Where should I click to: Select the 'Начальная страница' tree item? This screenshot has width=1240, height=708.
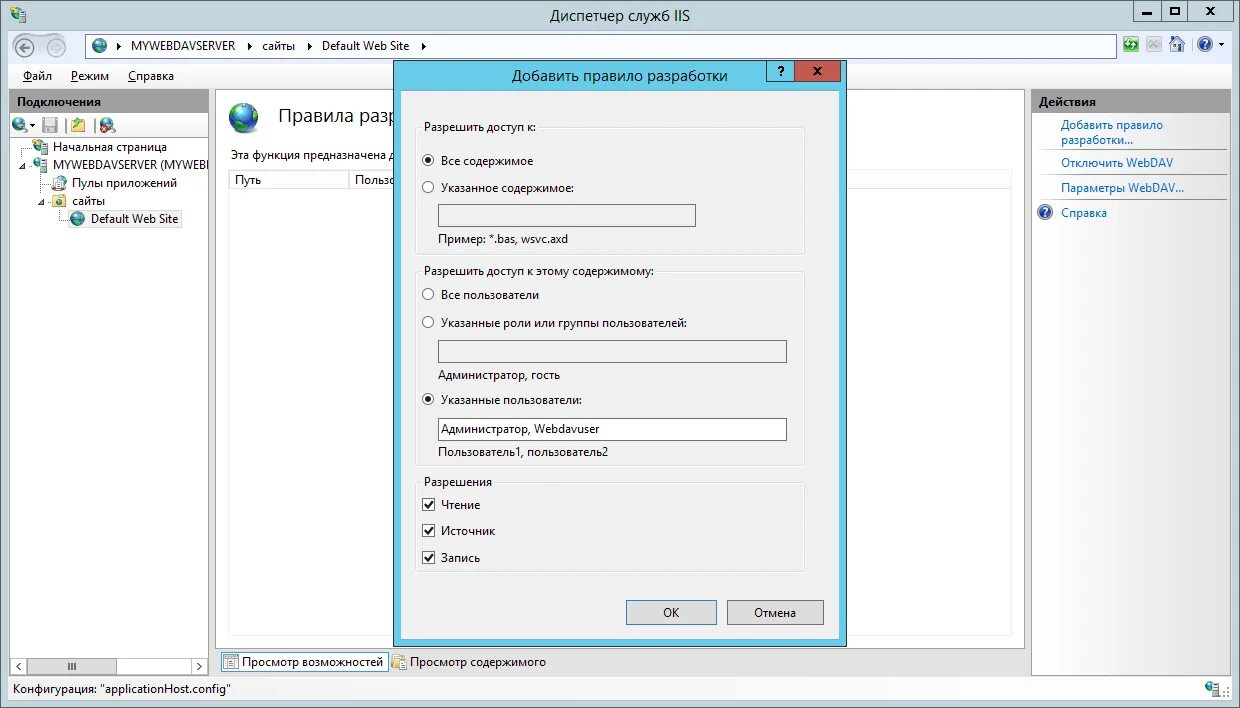[x=110, y=147]
